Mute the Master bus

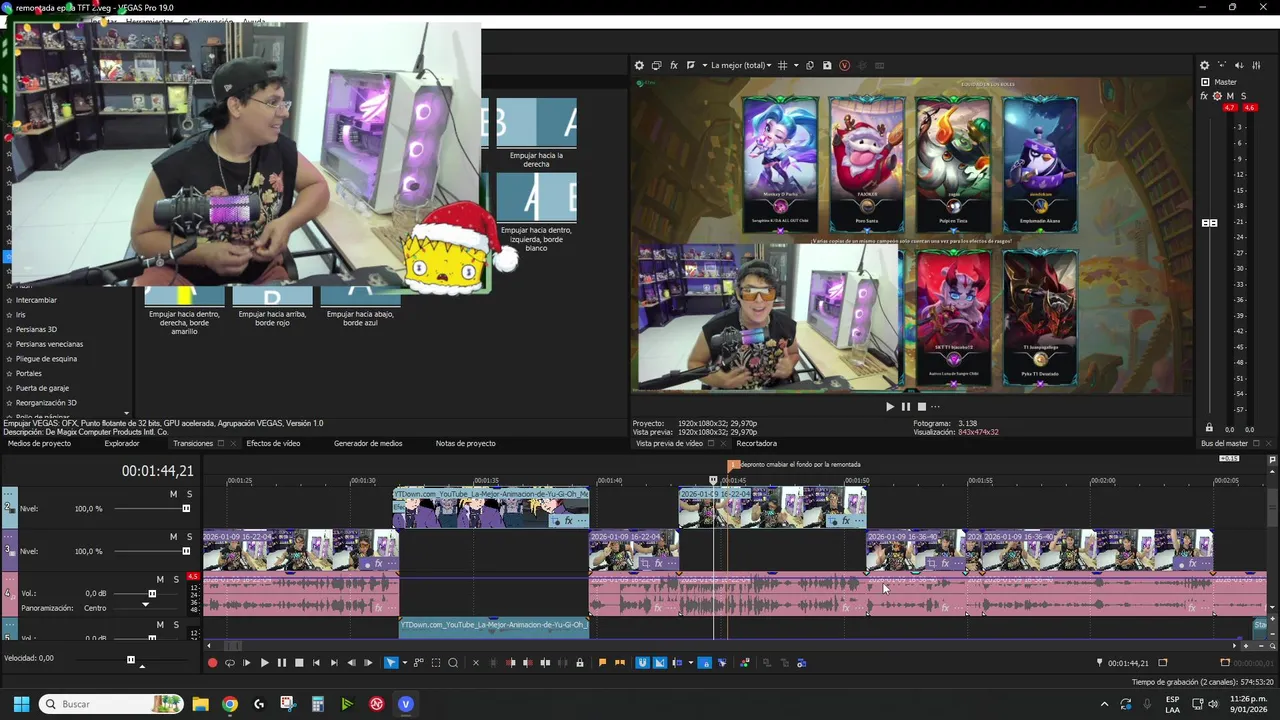coord(1231,96)
